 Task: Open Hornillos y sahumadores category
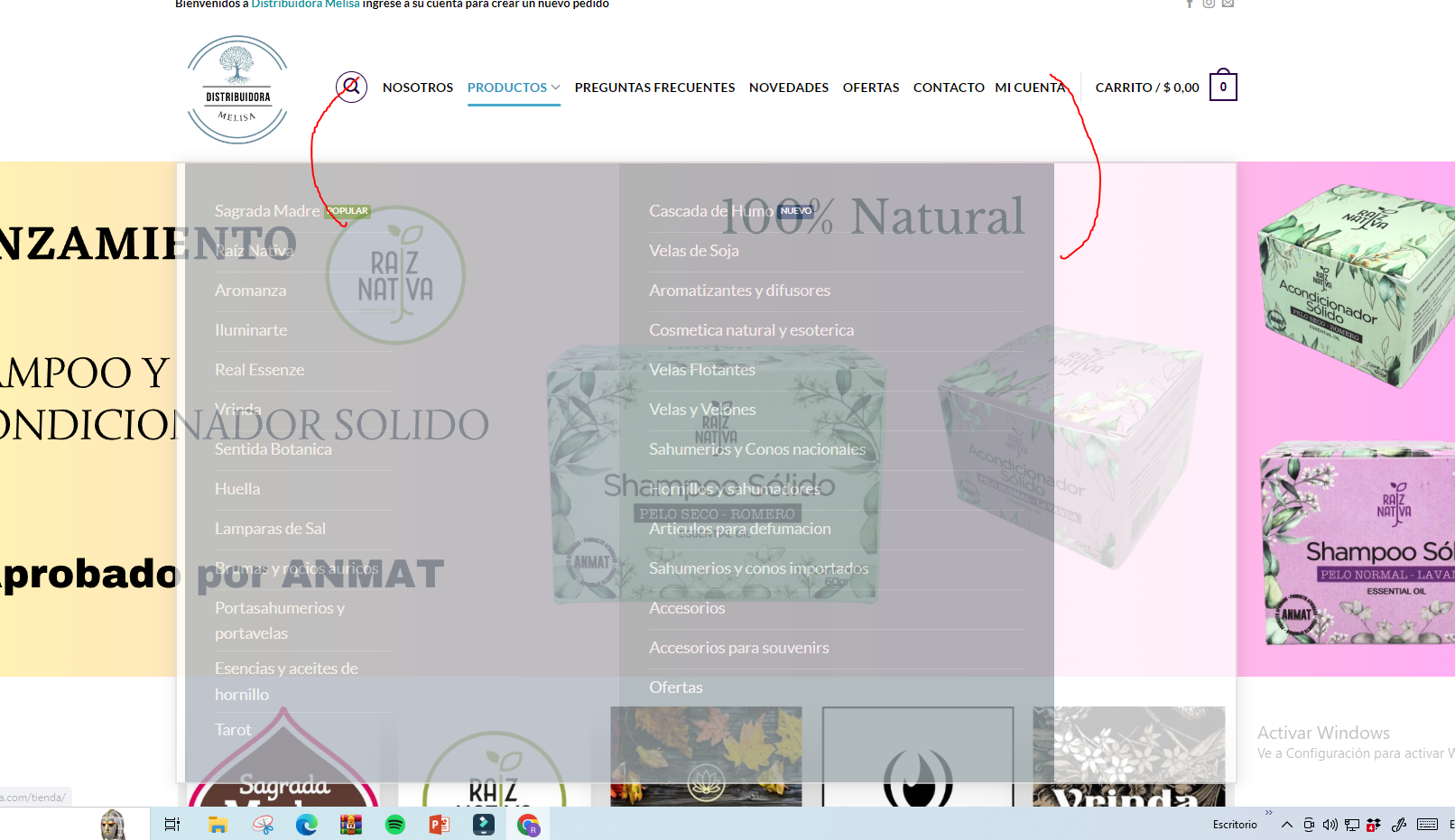(x=735, y=489)
